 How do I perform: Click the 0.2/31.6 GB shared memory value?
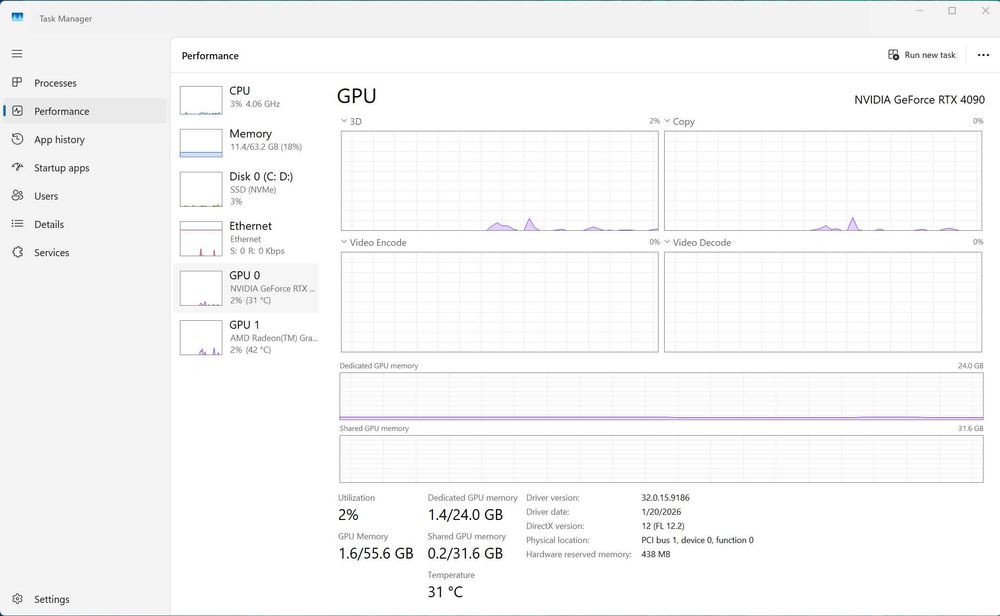click(466, 554)
